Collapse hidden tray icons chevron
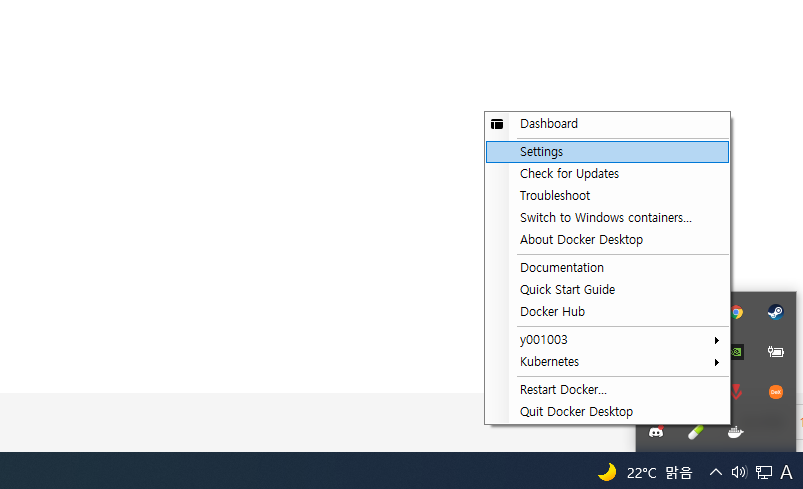Viewport: 803px width, 489px height. (x=715, y=472)
